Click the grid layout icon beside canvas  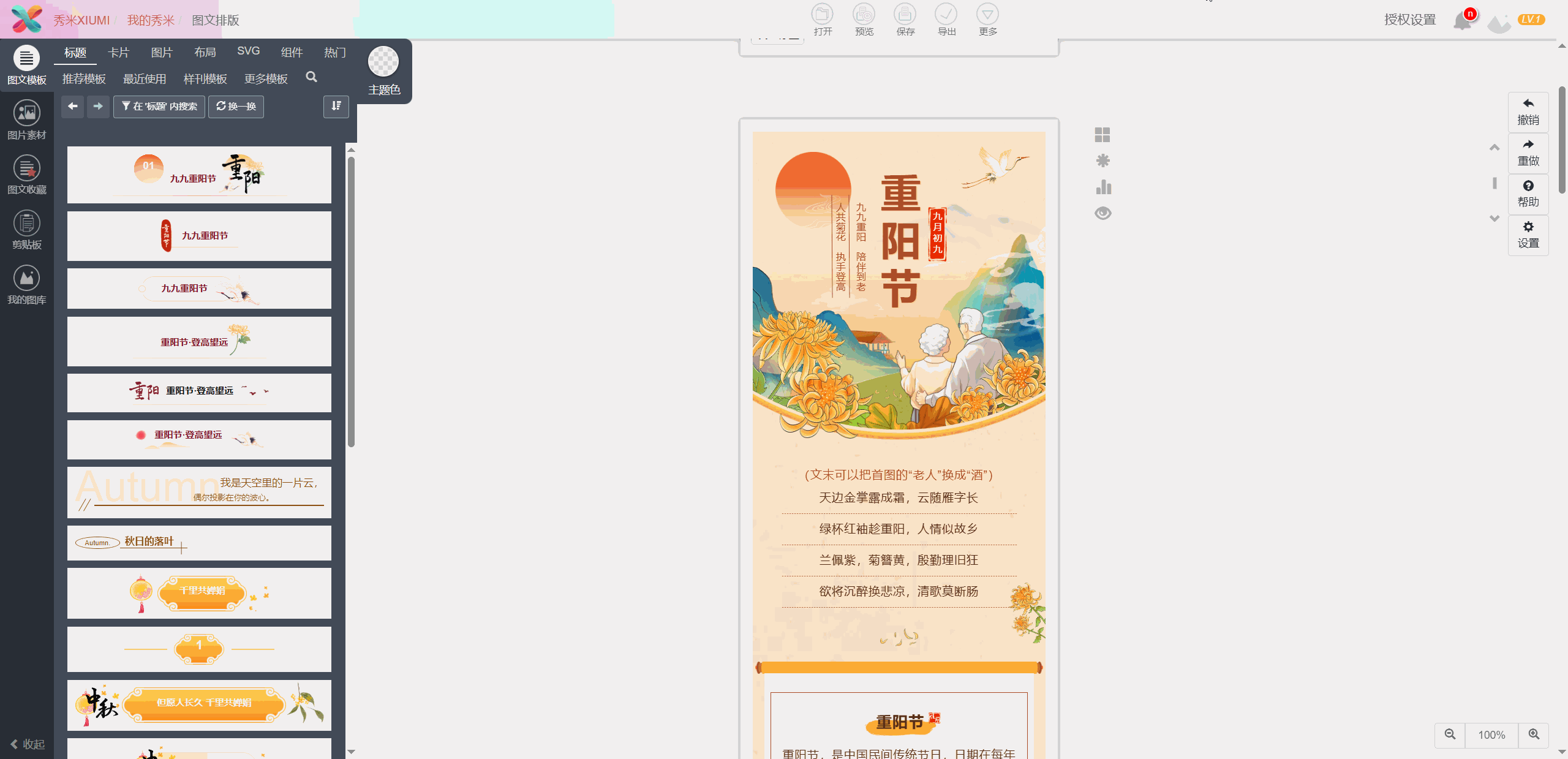tap(1102, 135)
